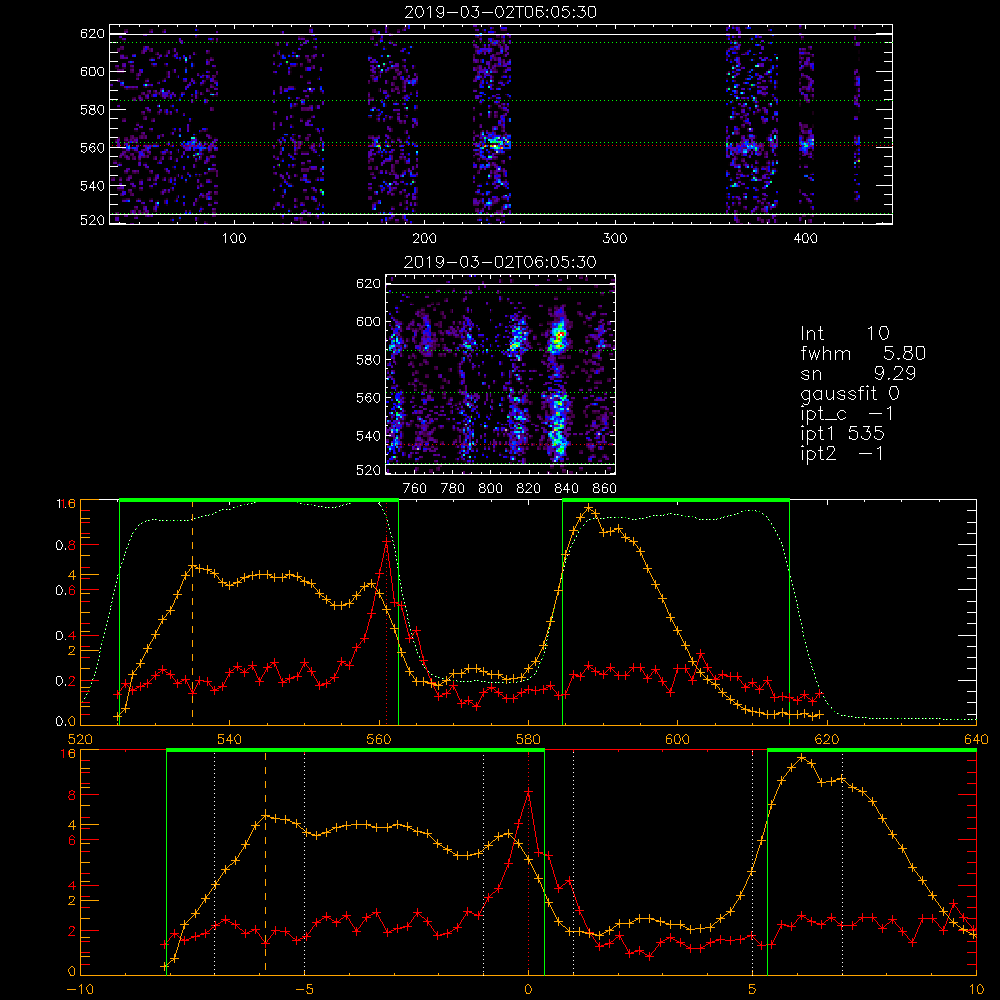Click the orange curve's highest peak in the third plot
1000x1000 pixels.
click(589, 508)
